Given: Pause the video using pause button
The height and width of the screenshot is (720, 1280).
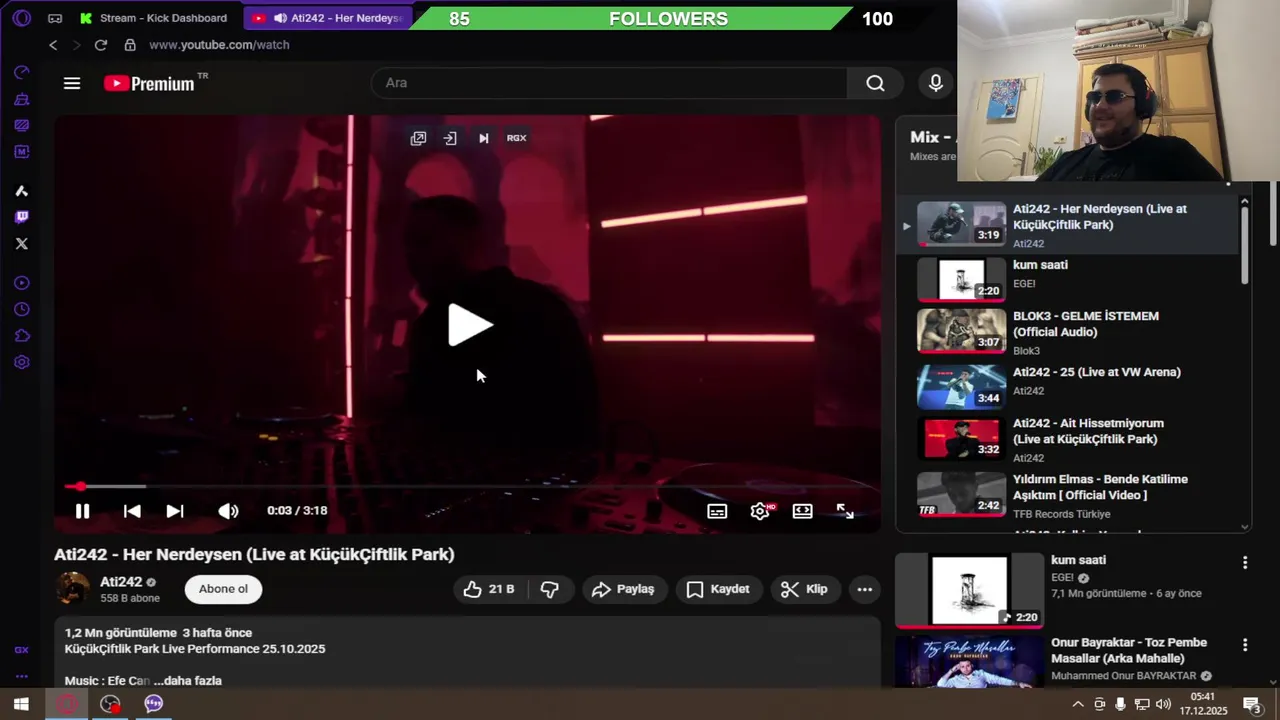Looking at the screenshot, I should click(82, 511).
